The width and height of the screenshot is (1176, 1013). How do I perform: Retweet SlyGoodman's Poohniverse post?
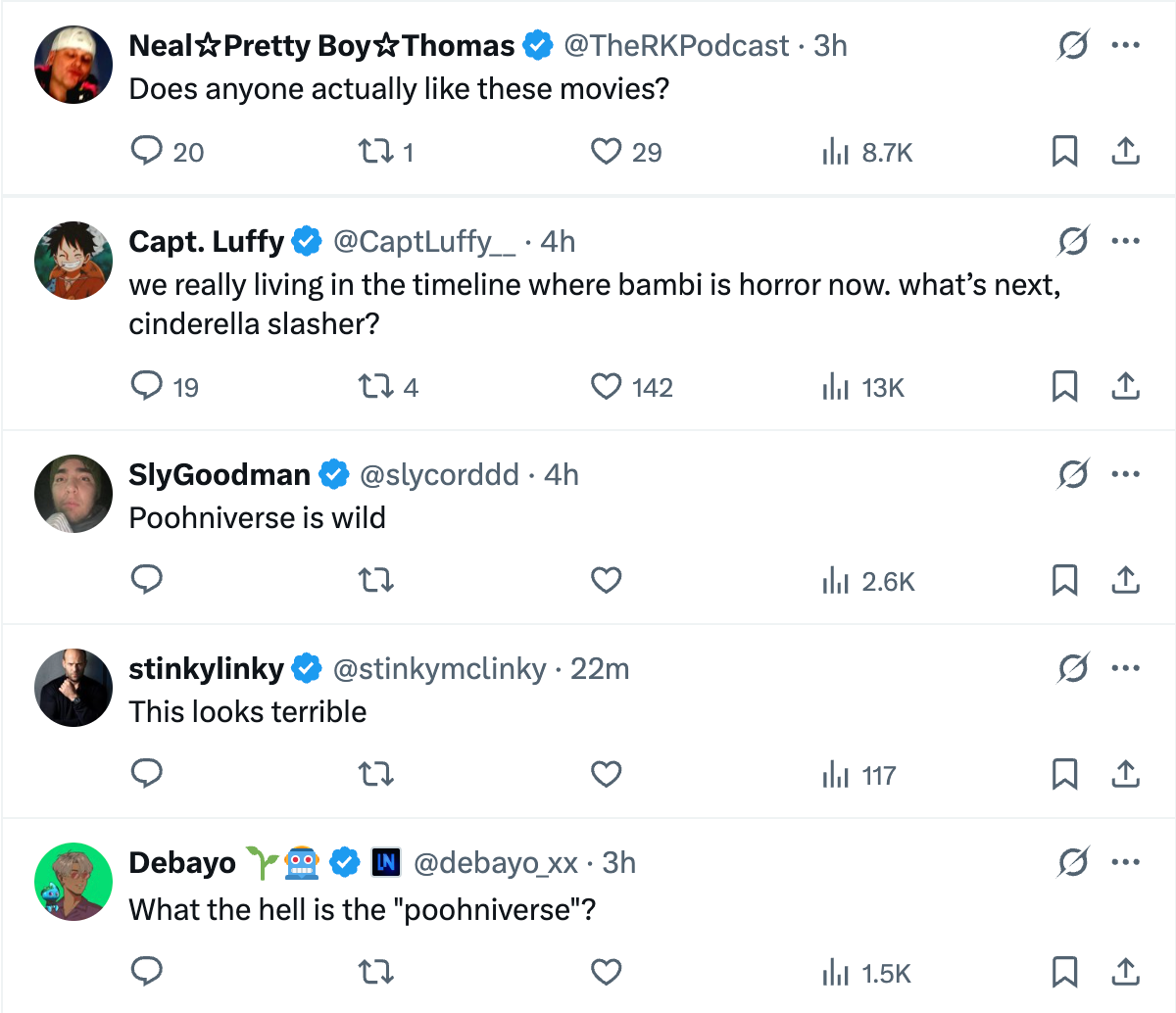(x=376, y=580)
